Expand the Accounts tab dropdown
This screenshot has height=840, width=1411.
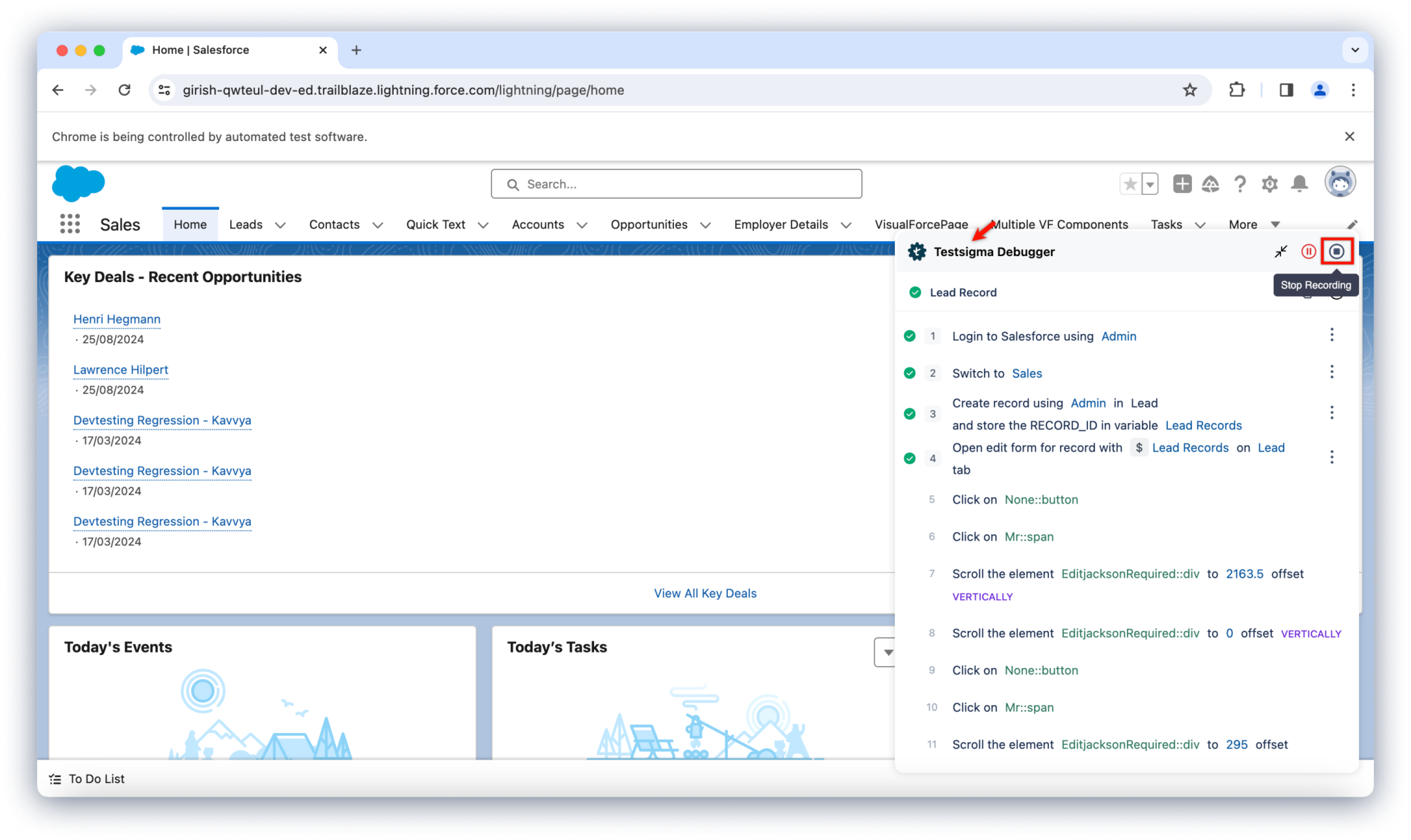coord(581,225)
